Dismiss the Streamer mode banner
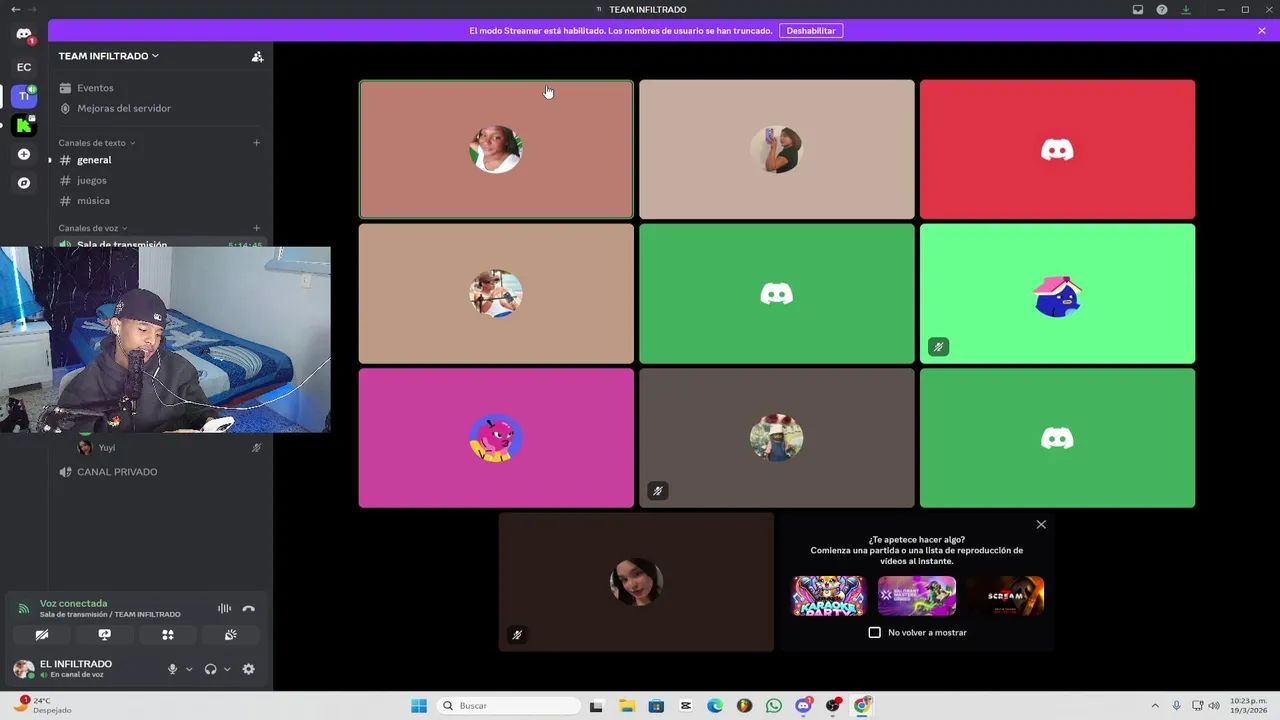Viewport: 1280px width, 720px height. (1262, 31)
